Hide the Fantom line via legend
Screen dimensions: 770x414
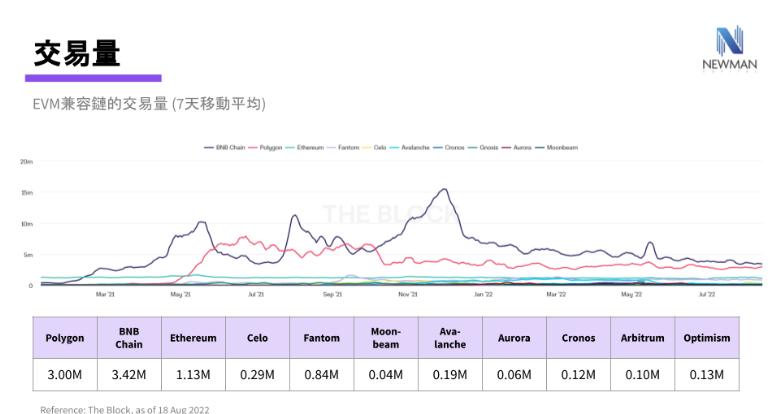click(349, 147)
